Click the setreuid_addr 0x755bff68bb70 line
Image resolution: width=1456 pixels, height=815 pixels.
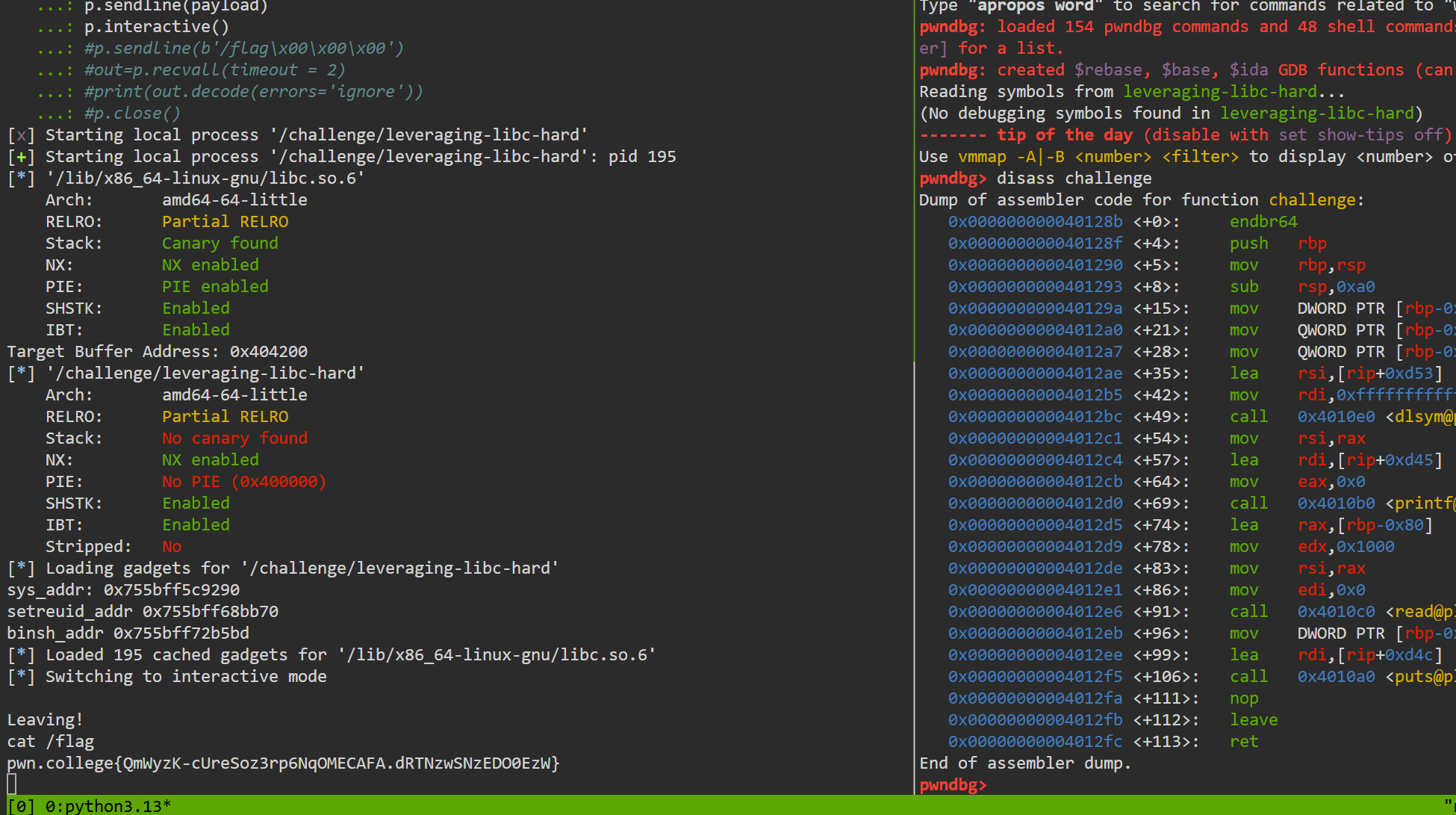pos(143,612)
